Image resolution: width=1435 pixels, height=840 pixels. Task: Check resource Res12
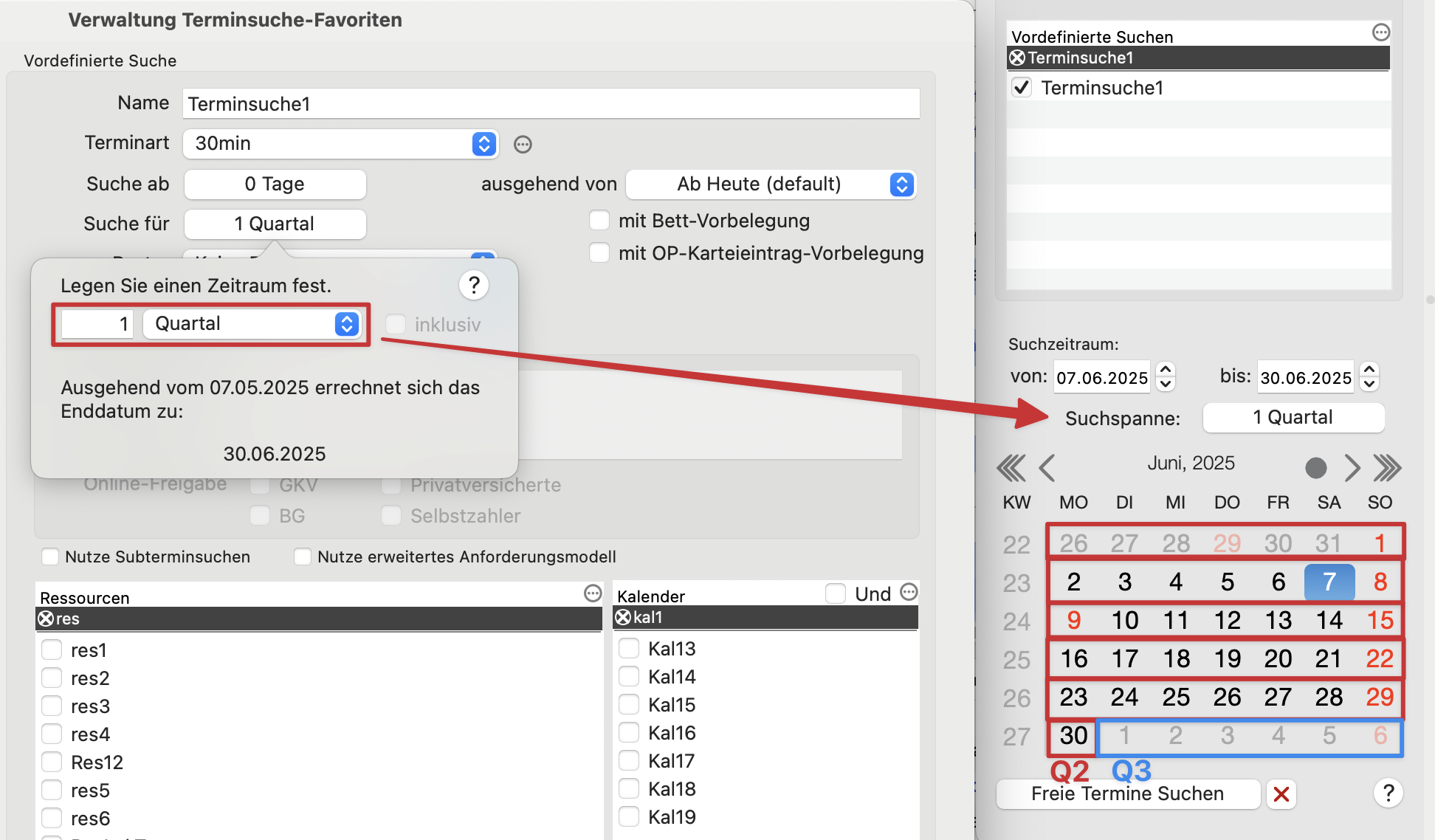coord(52,762)
